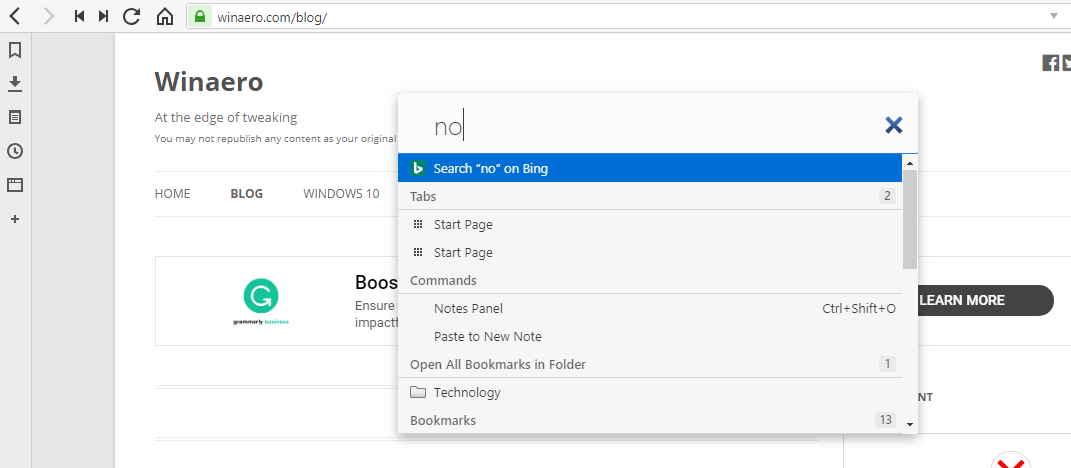
Task: Click the Bookmarks section header
Action: tap(443, 420)
